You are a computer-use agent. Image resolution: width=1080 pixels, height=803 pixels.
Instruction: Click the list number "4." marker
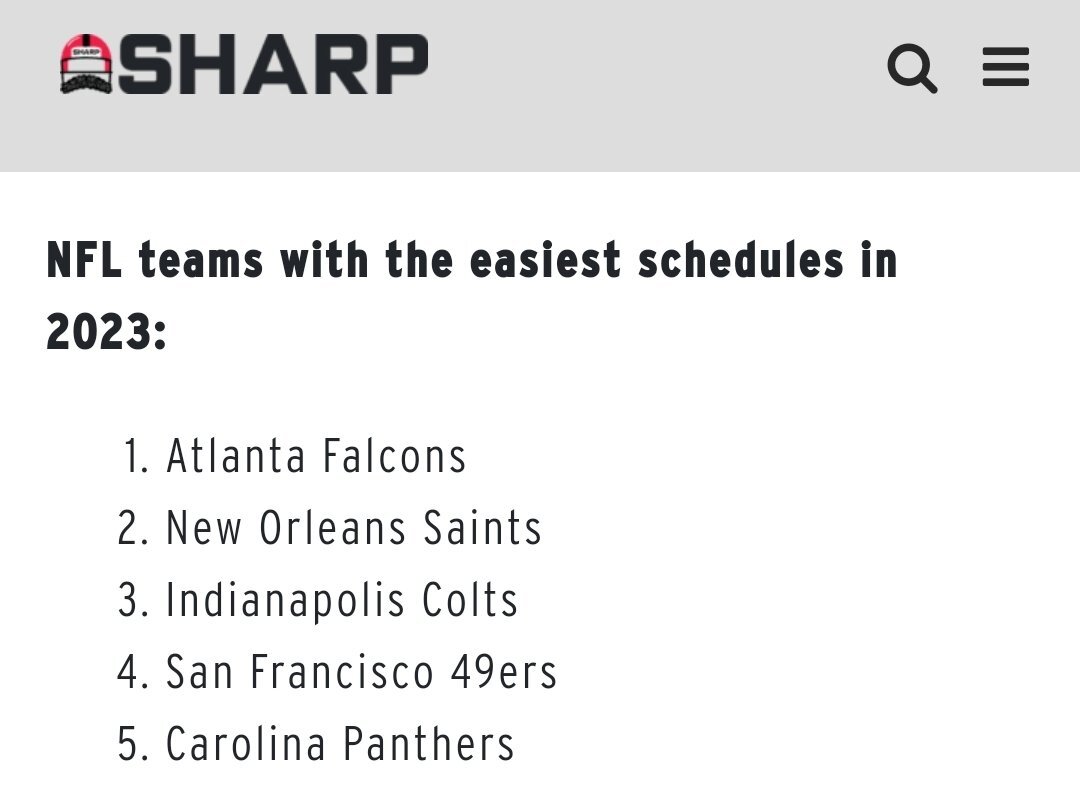point(133,672)
